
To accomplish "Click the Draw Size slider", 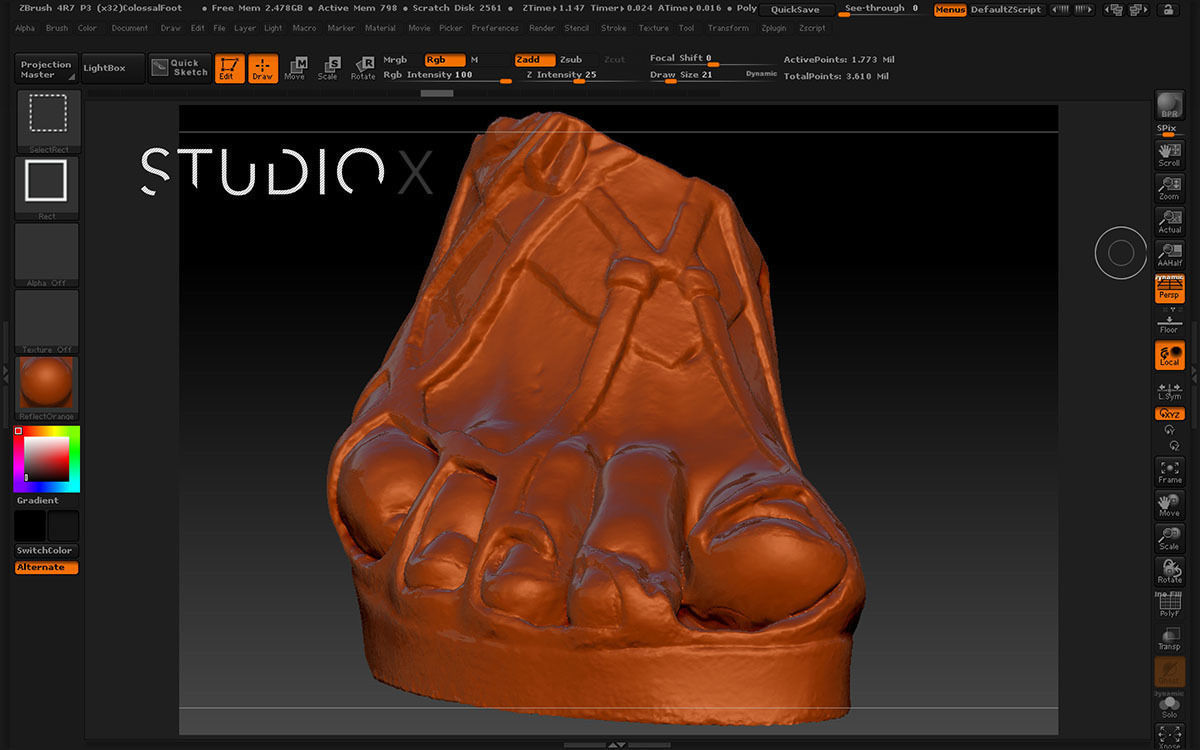I will tap(695, 75).
